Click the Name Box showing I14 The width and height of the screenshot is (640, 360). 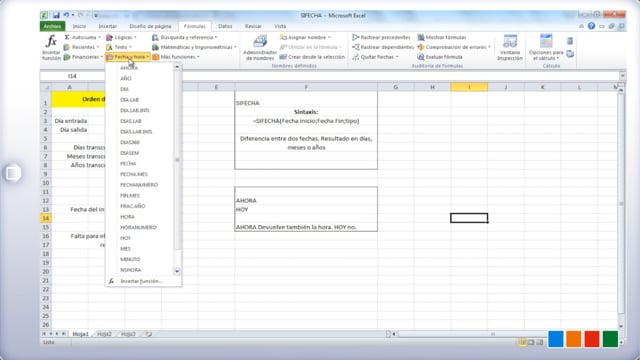(x=72, y=76)
